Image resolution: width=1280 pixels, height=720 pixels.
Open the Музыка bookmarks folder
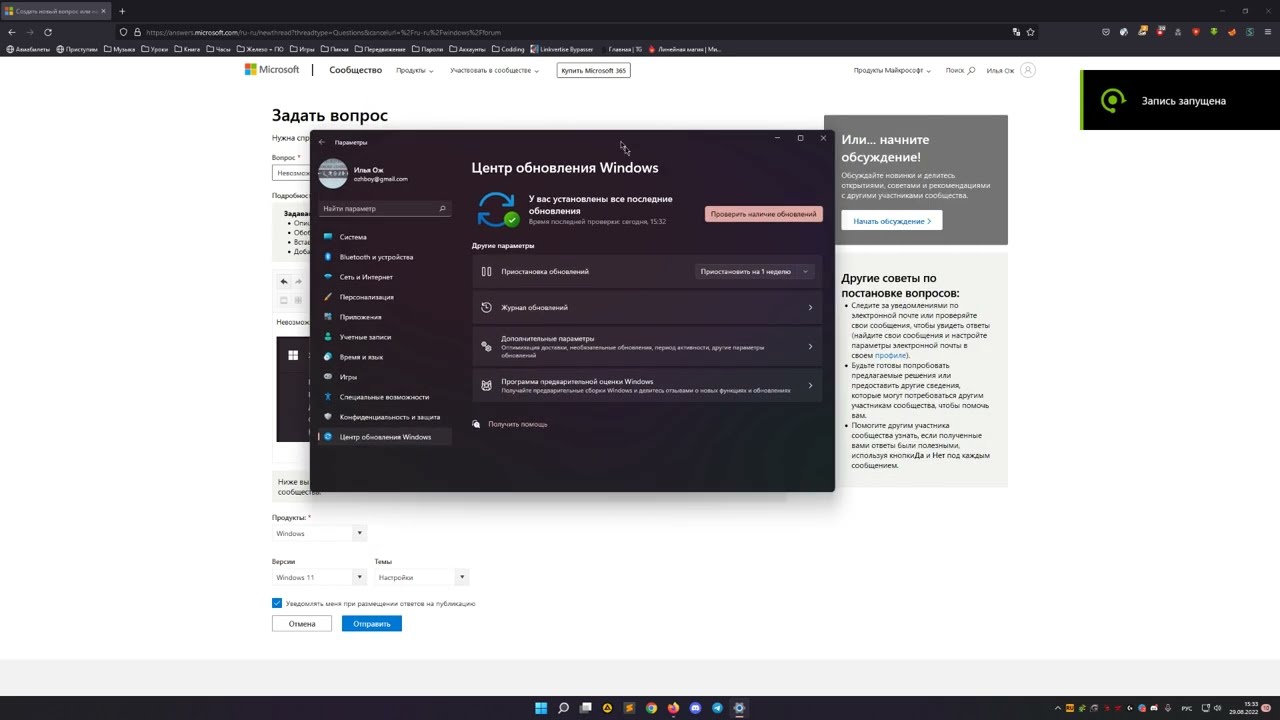coord(120,49)
